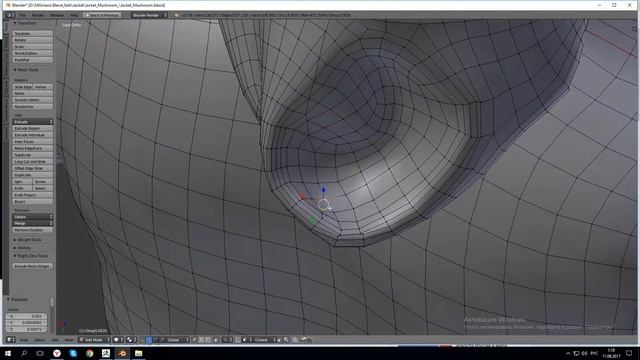Click the Rotate tool button
Screen dimensions: 640x360
(x=33, y=40)
